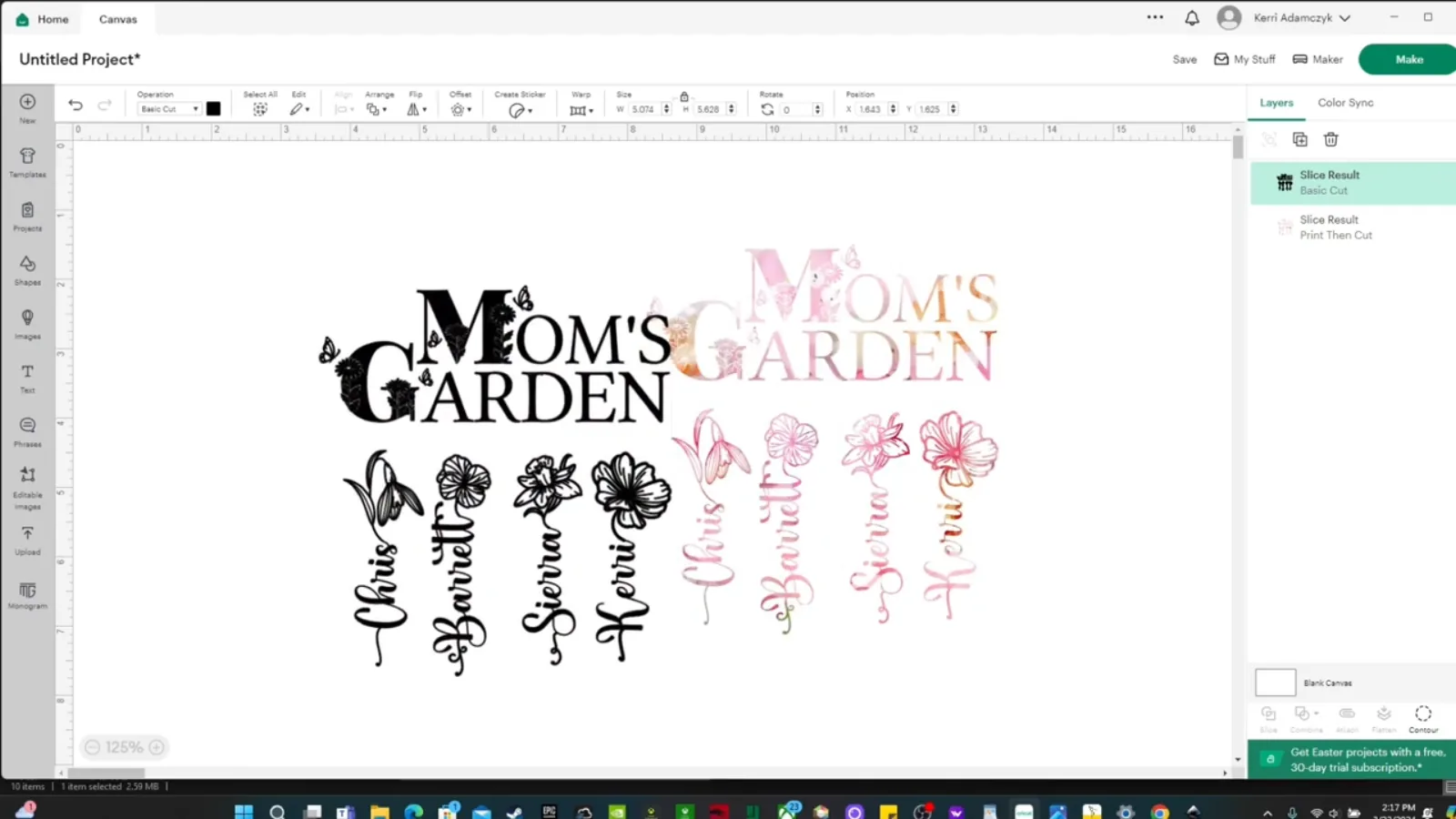Viewport: 1456px width, 819px height.
Task: Click the Redo arrow
Action: coord(105,106)
